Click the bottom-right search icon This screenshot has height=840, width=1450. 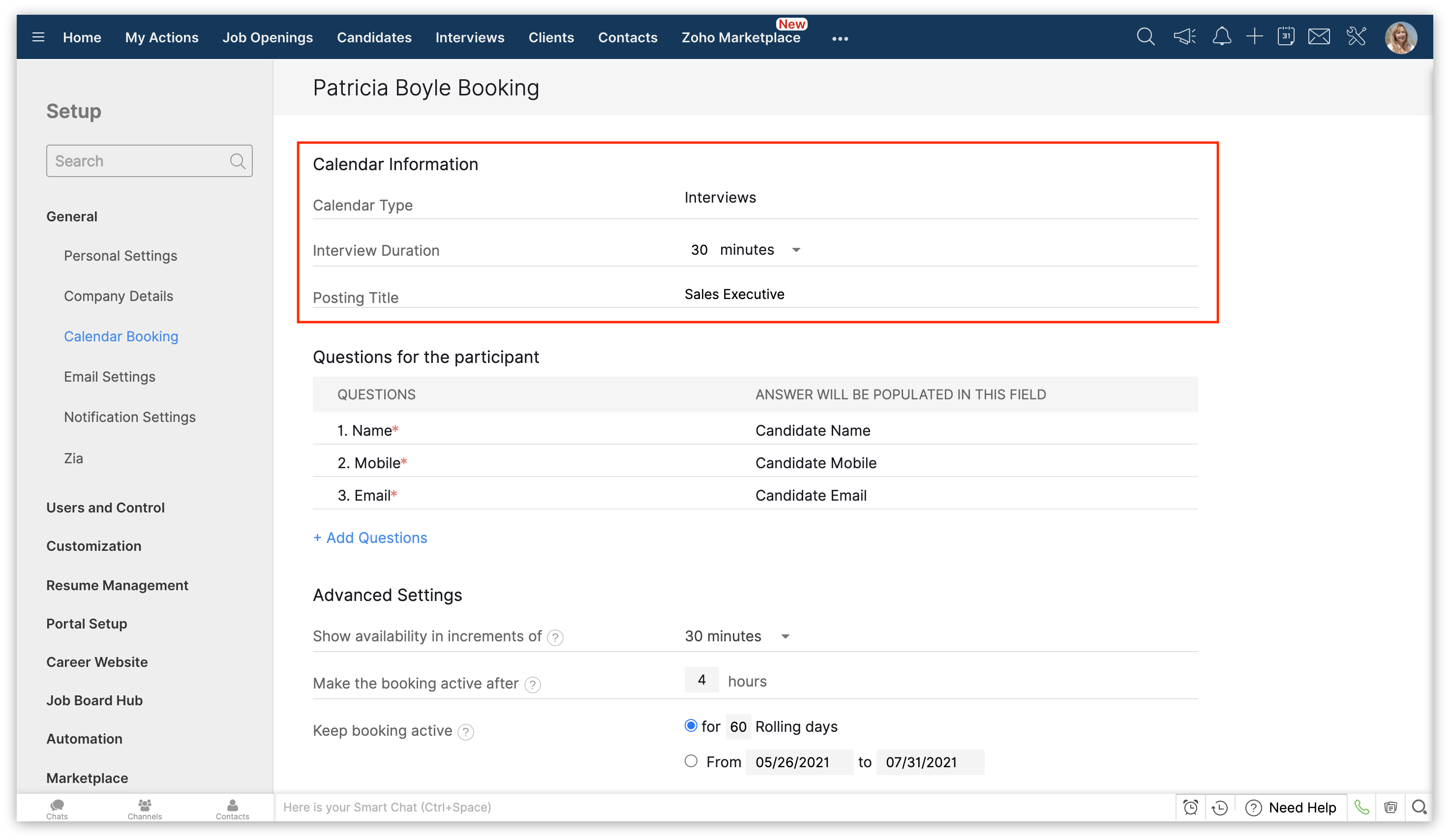[x=1419, y=807]
